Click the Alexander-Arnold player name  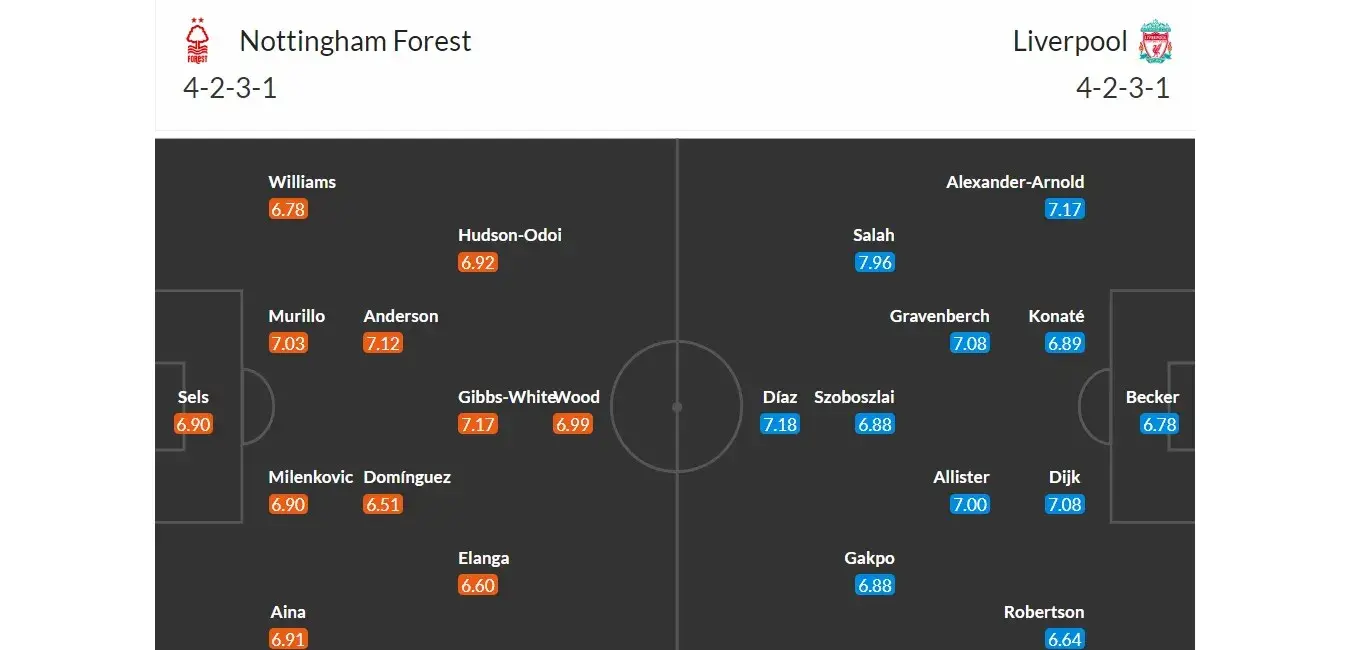pyautogui.click(x=1015, y=182)
